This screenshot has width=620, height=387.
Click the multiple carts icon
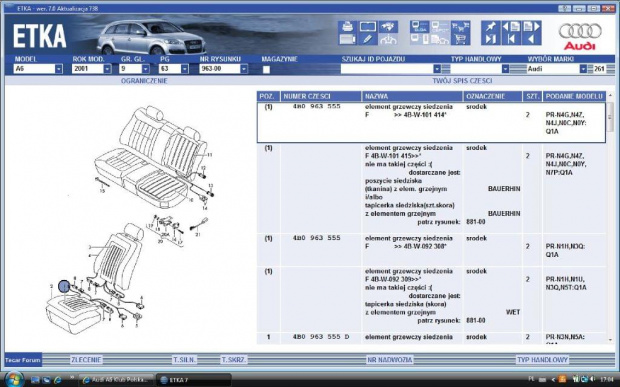point(460,26)
